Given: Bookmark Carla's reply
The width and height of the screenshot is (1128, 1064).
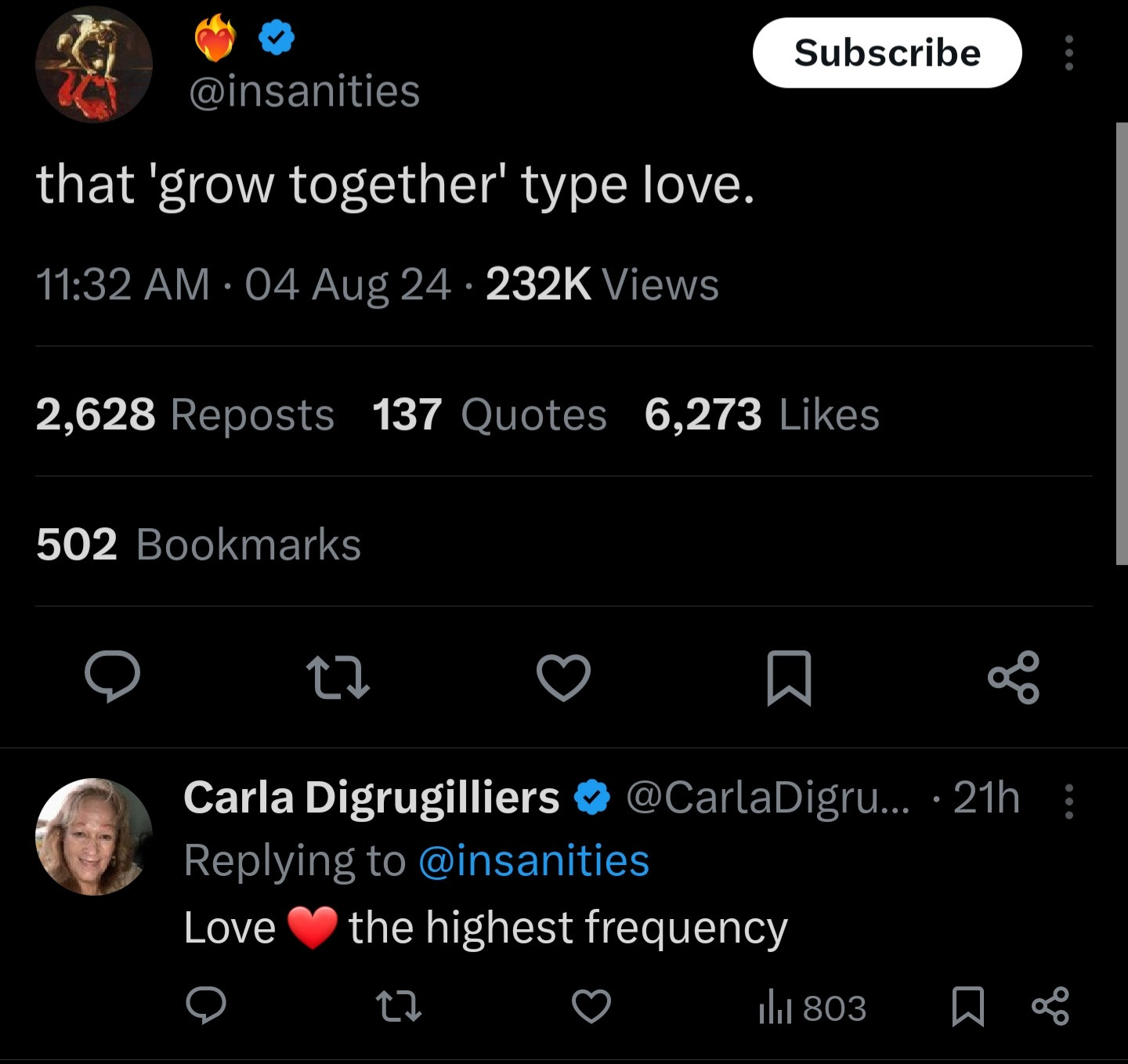Looking at the screenshot, I should [967, 1007].
